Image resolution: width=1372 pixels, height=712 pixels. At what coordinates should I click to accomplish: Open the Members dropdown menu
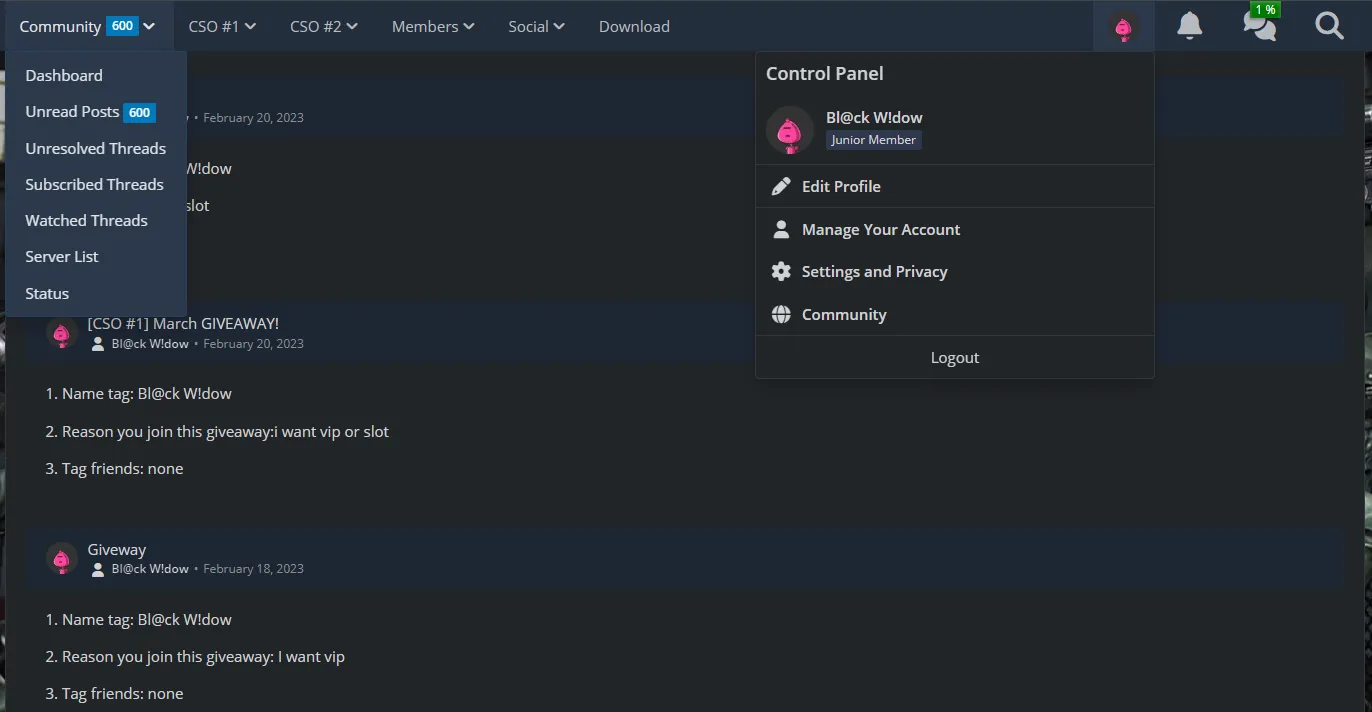coord(433,26)
